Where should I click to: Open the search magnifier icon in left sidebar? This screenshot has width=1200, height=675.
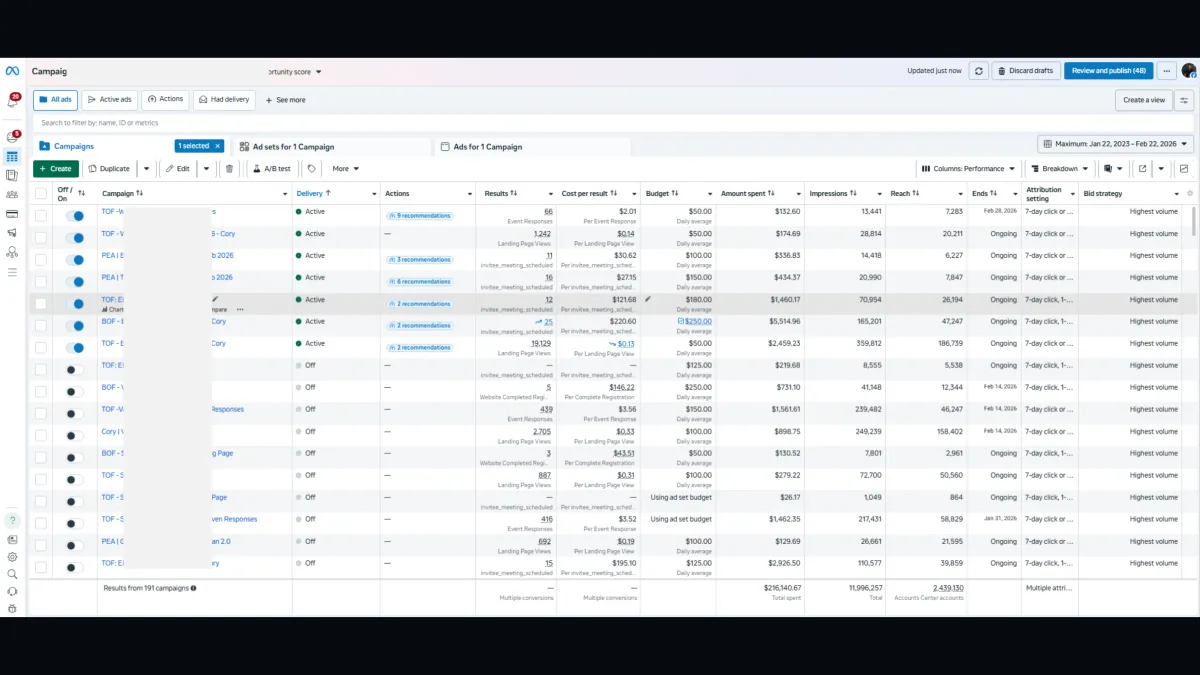(12, 574)
